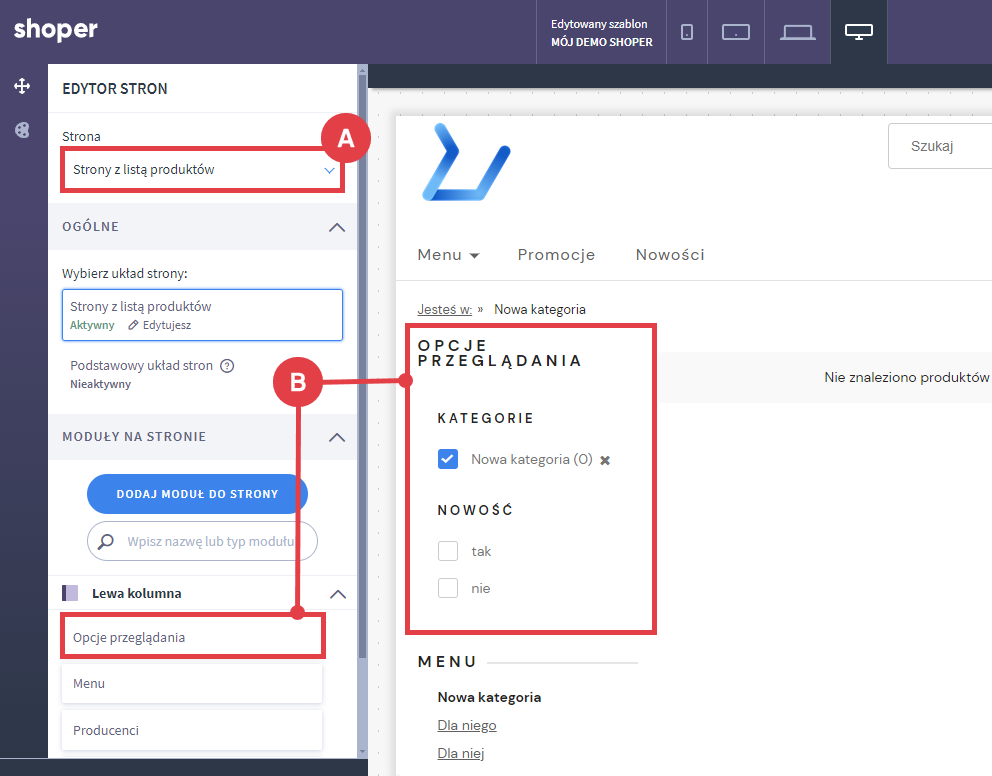Switch to laptop preview icon
Screen dimensions: 992x776
tap(797, 32)
